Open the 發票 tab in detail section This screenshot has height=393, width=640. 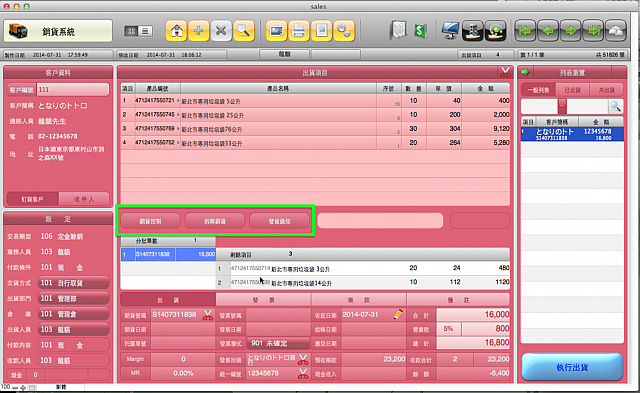(x=263, y=300)
